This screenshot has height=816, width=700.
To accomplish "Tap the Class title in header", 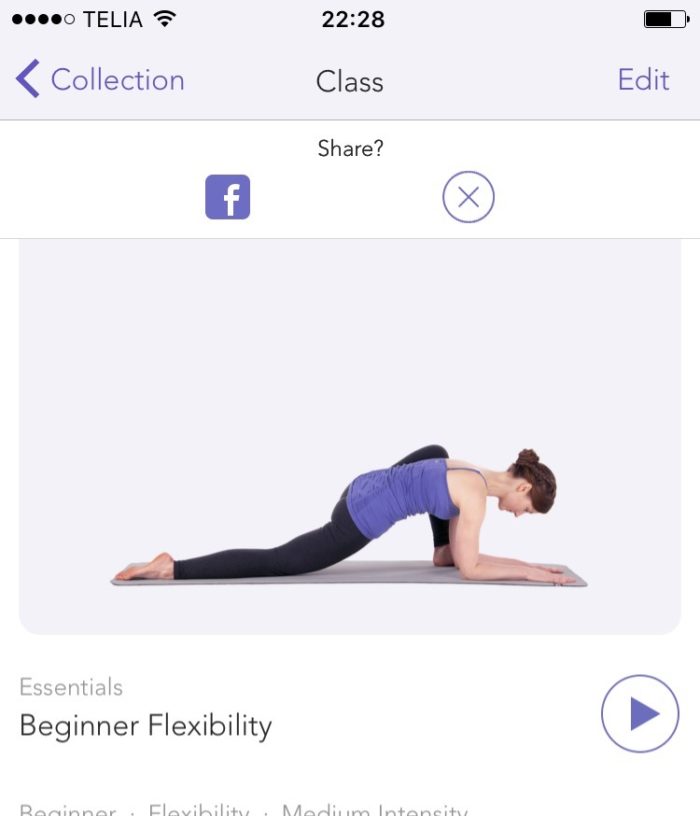I will pos(350,82).
